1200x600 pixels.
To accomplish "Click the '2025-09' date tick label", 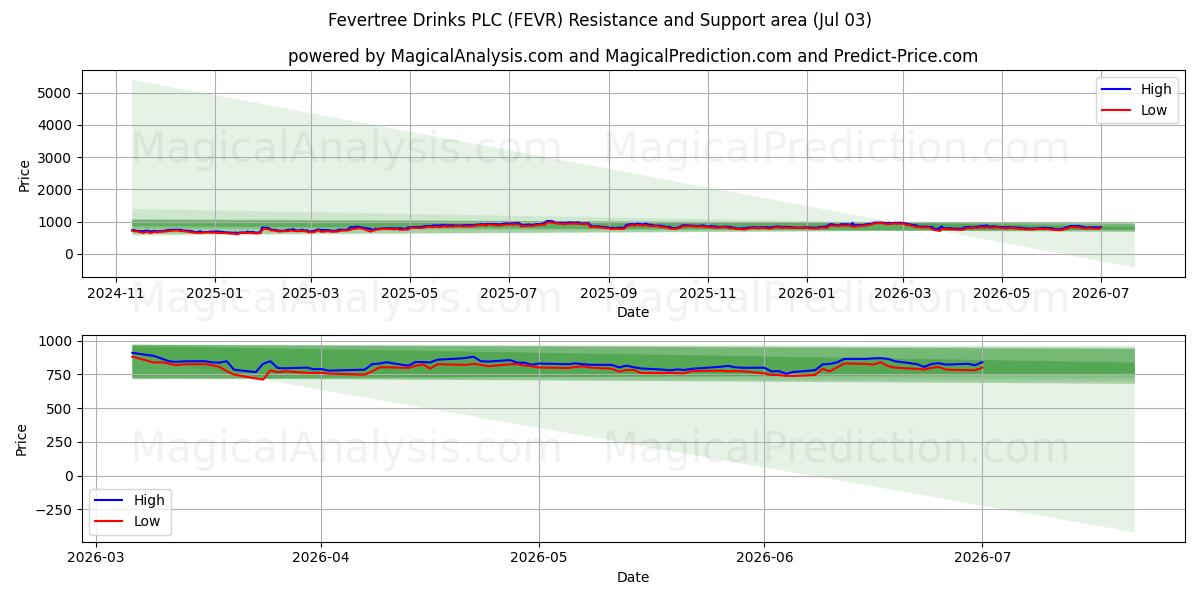I will [608, 293].
